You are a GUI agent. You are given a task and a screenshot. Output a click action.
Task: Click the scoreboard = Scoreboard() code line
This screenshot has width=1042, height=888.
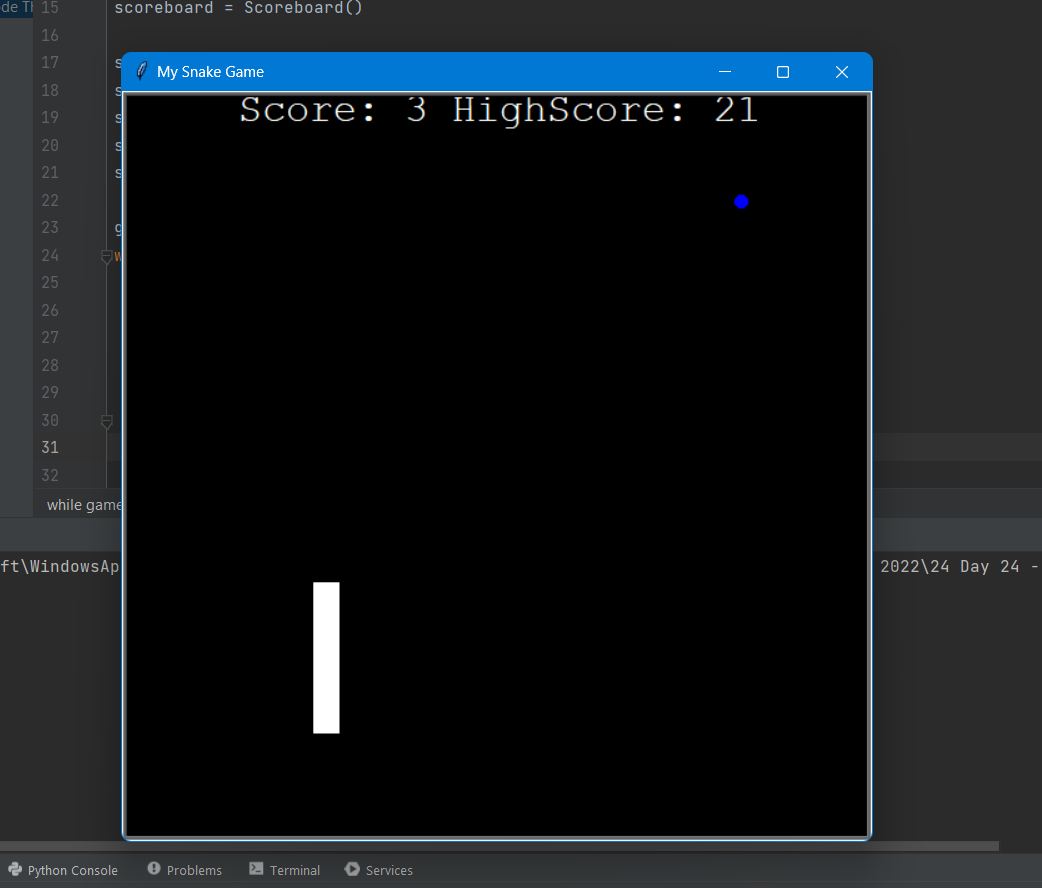[x=238, y=8]
